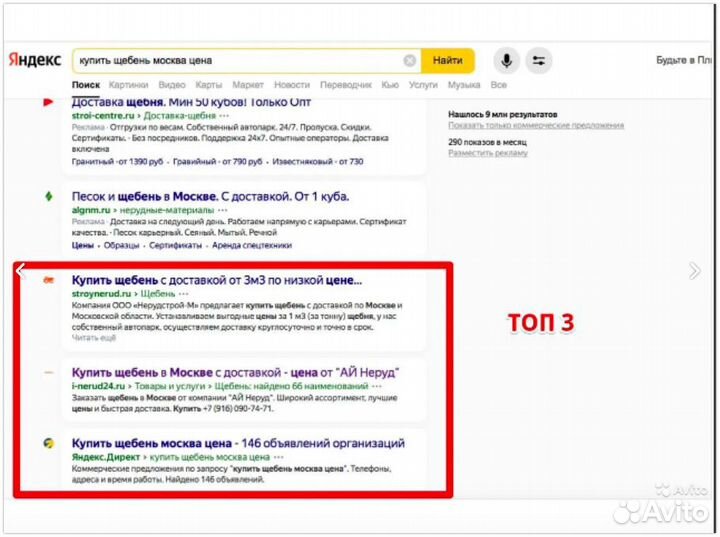Screen dimensions: 720x537
Task: Open 'Известняковый - от 730' sitelink
Action: tap(318, 162)
